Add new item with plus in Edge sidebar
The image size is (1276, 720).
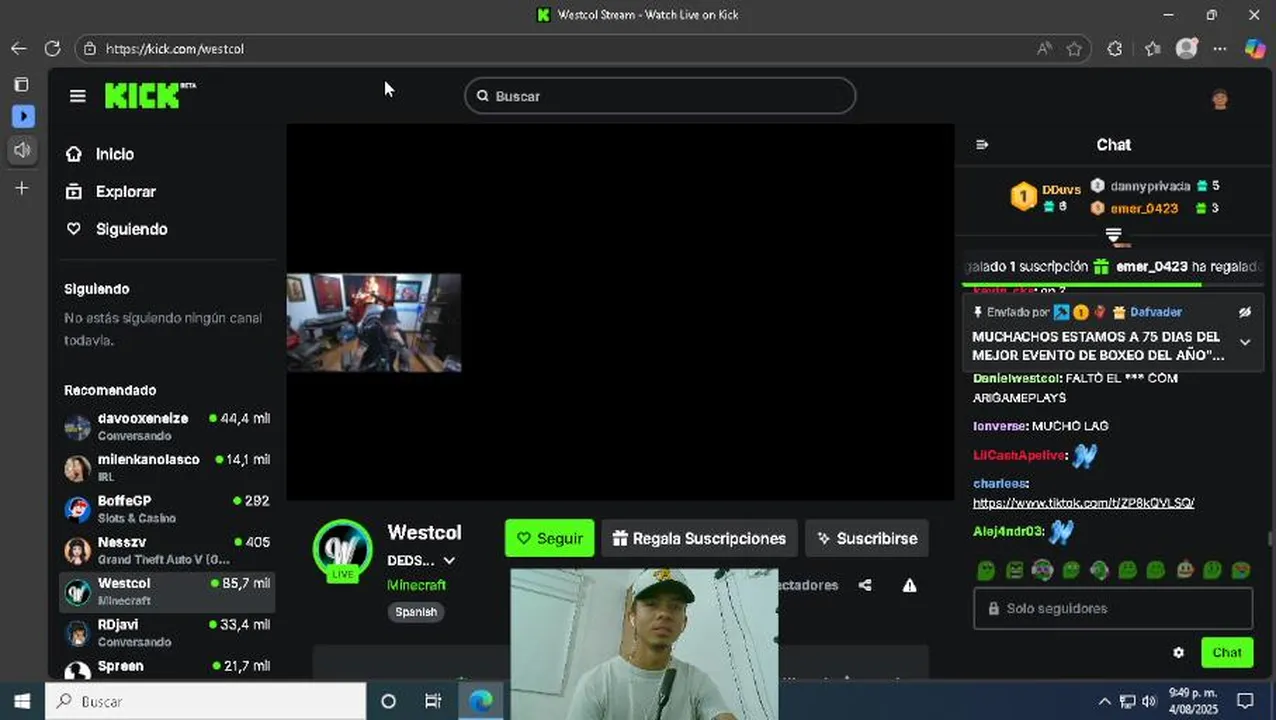click(x=22, y=188)
